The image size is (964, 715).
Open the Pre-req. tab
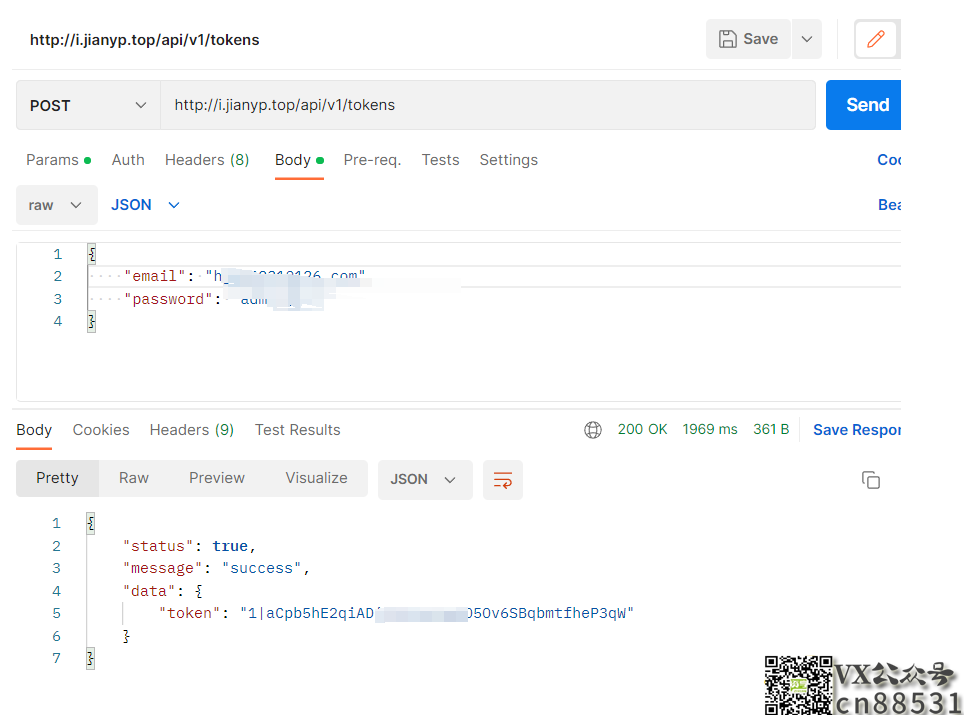pyautogui.click(x=372, y=160)
